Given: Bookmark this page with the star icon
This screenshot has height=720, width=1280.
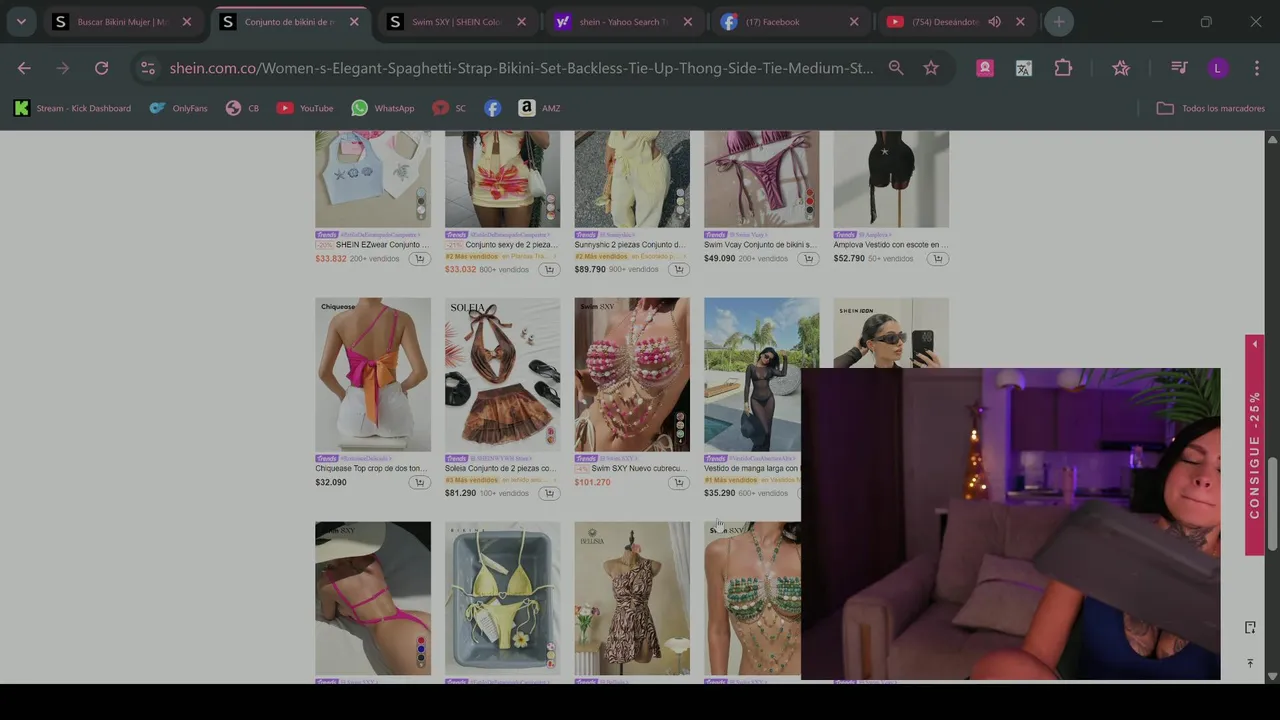Looking at the screenshot, I should coord(931,68).
